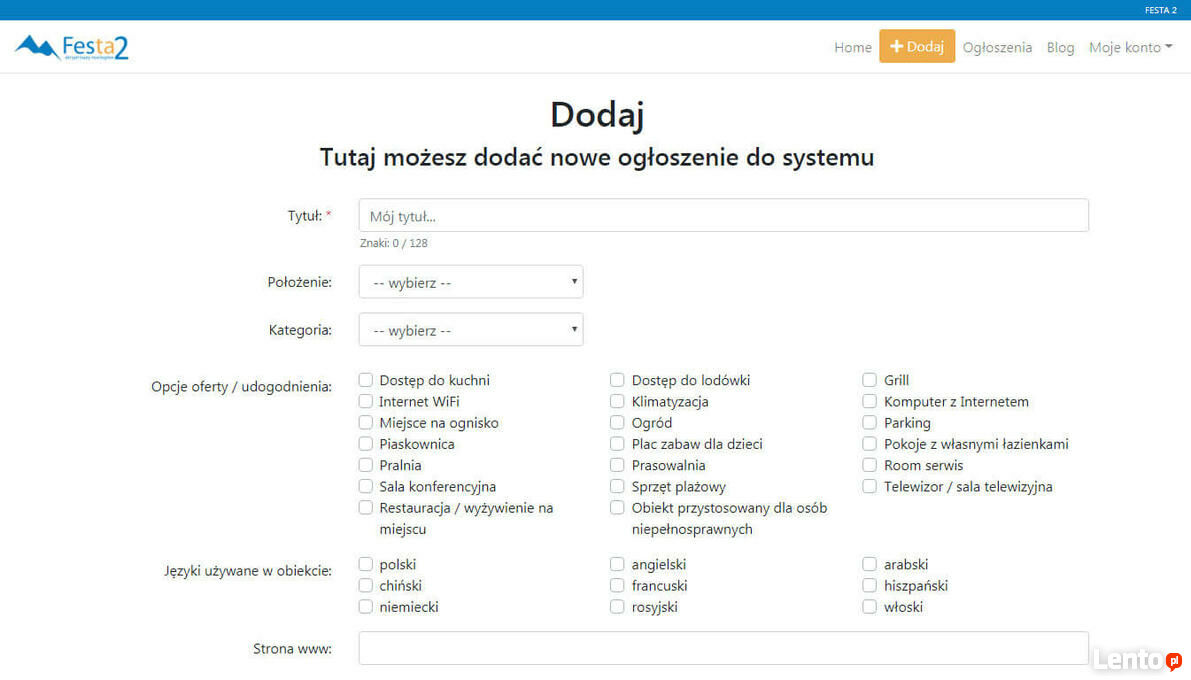Expand the Moje konto dropdown menu
This screenshot has width=1191, height=680.
coord(1130,47)
